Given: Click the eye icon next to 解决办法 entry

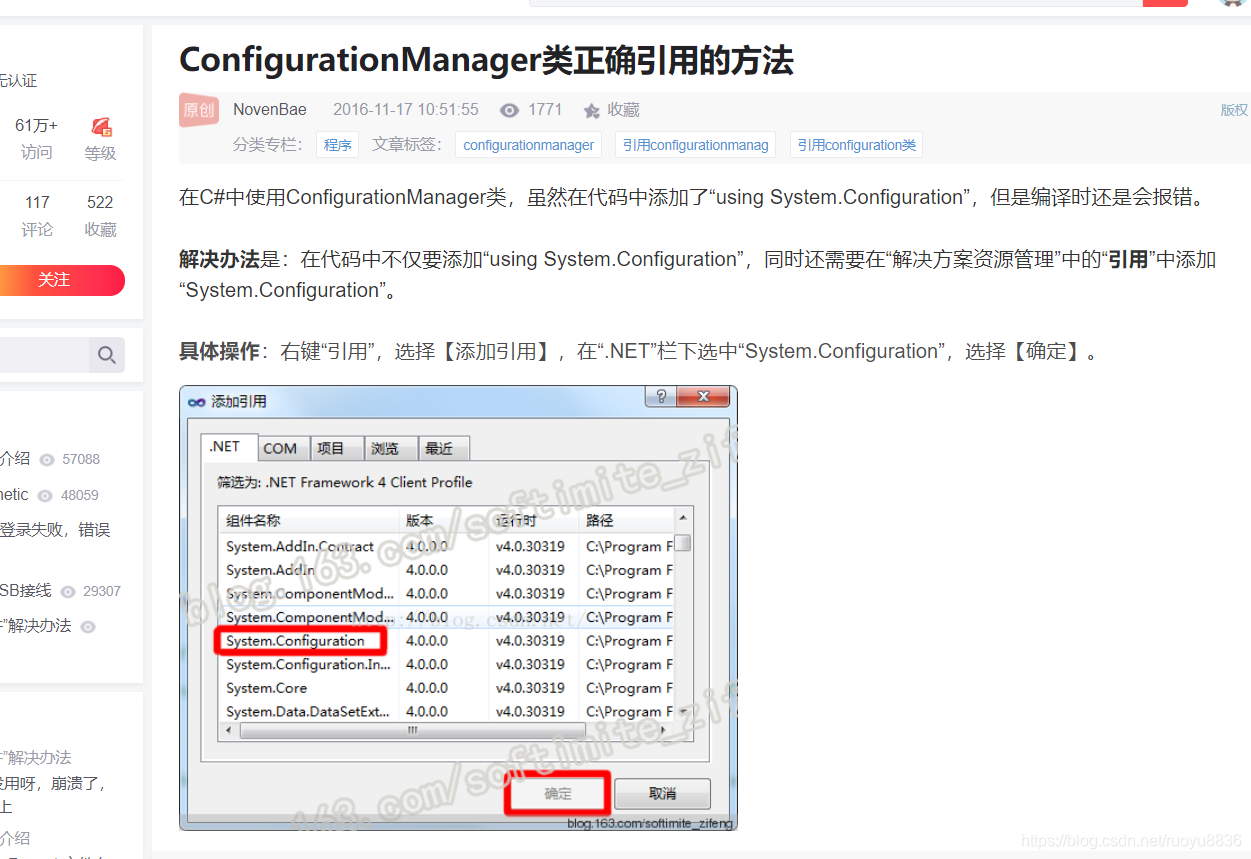Looking at the screenshot, I should [87, 626].
